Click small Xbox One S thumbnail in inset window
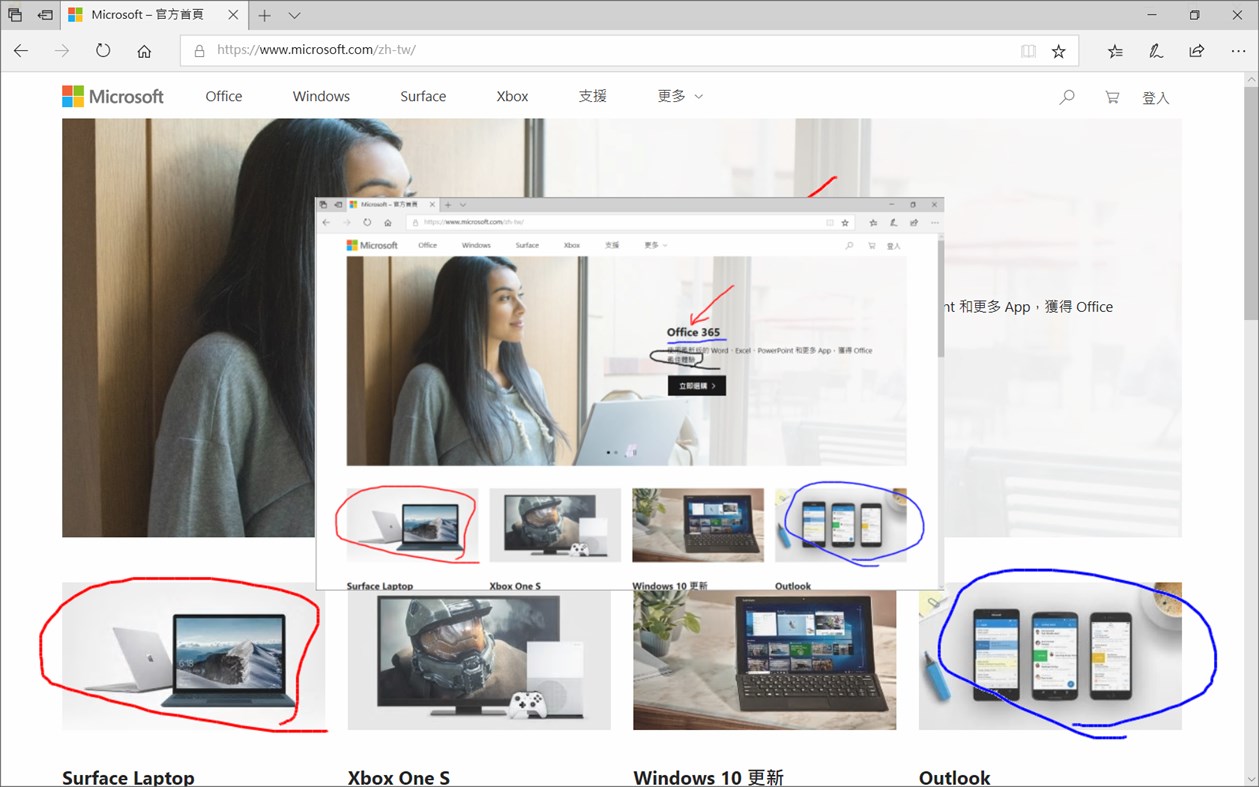This screenshot has height=787, width=1259. (555, 525)
